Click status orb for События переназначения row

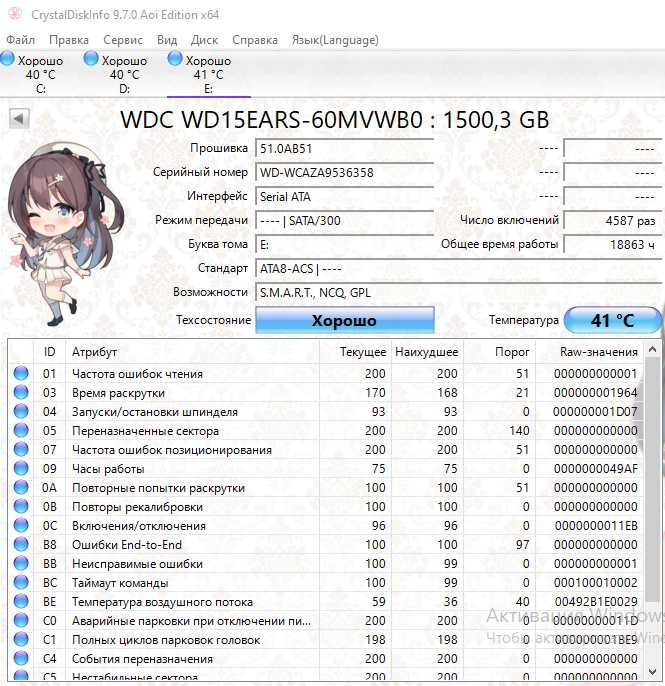point(21,658)
